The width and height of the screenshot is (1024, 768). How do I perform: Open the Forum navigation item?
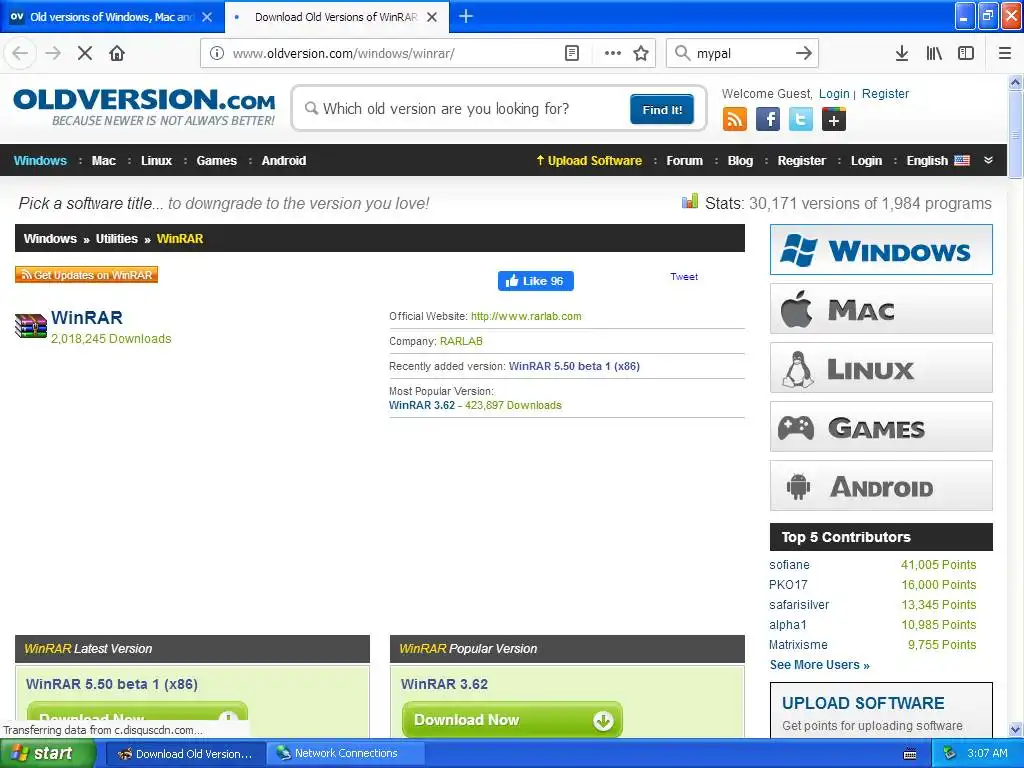[684, 161]
